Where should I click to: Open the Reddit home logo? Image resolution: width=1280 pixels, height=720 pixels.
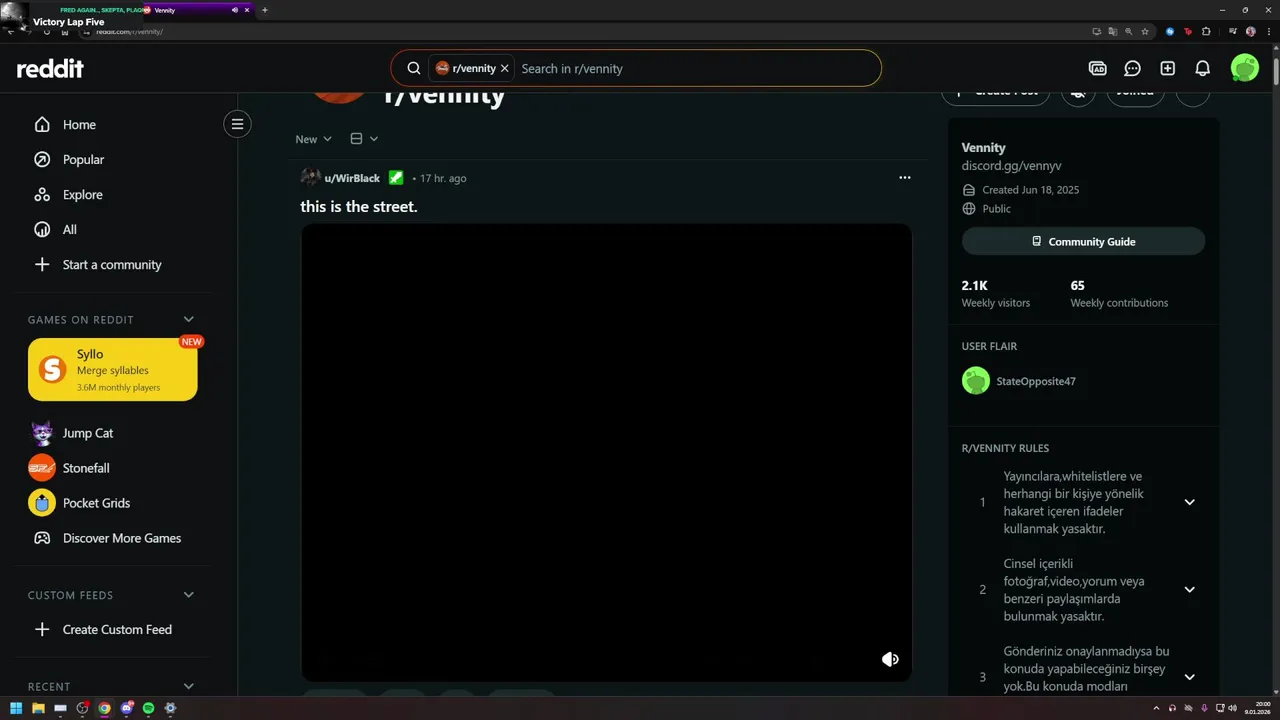click(50, 68)
